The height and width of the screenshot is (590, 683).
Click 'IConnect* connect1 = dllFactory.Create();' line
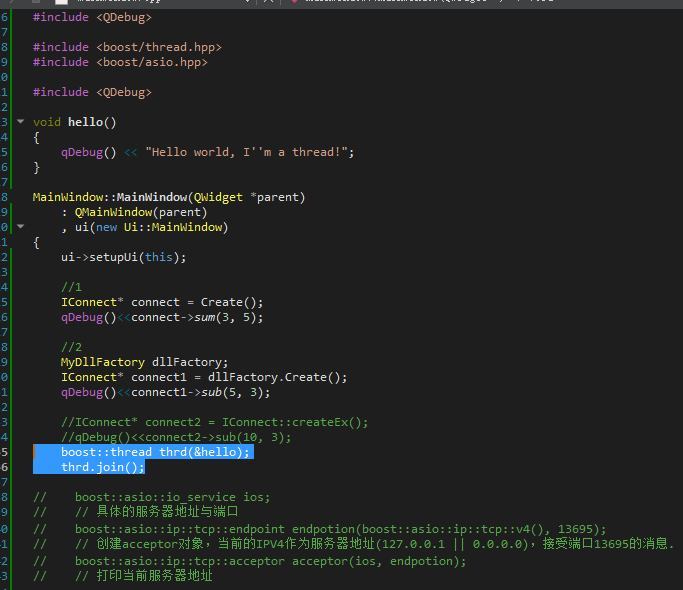click(x=204, y=377)
